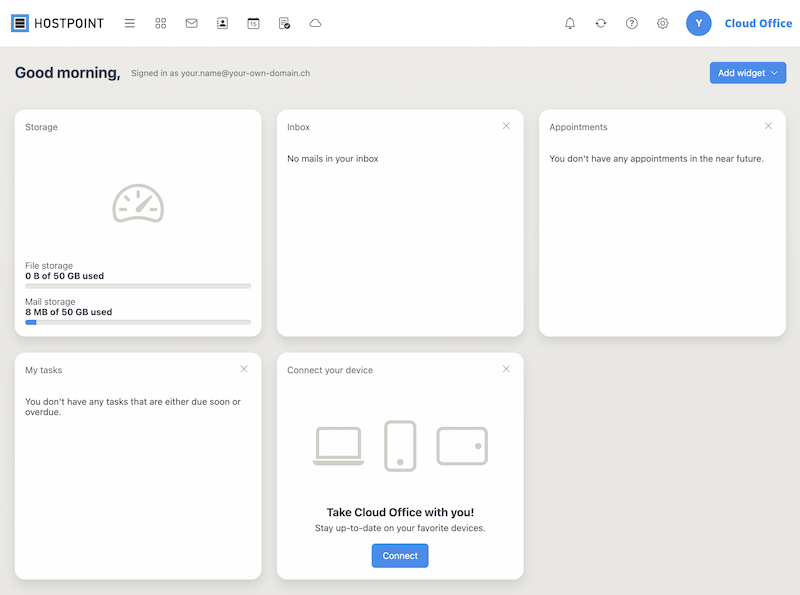Close the Appointments widget

coord(768,126)
